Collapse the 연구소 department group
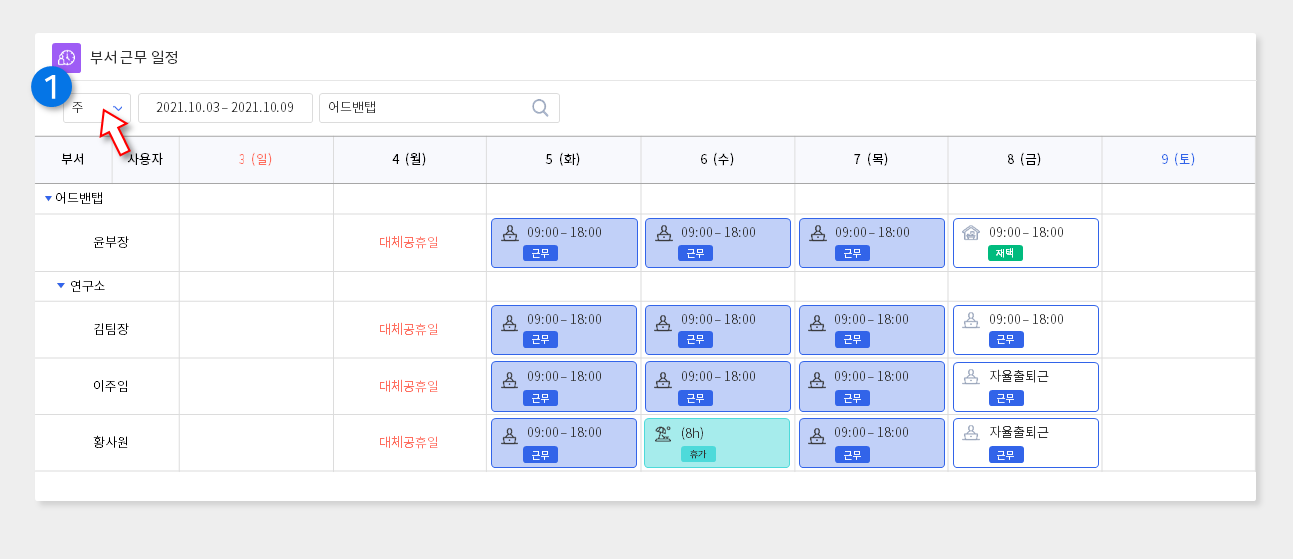Viewport: 1293px width, 559px height. tap(61, 286)
